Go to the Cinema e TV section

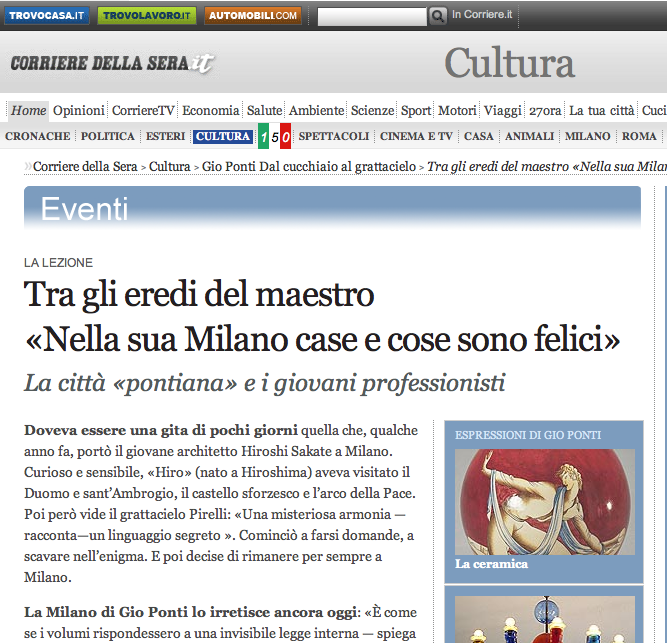(416, 136)
